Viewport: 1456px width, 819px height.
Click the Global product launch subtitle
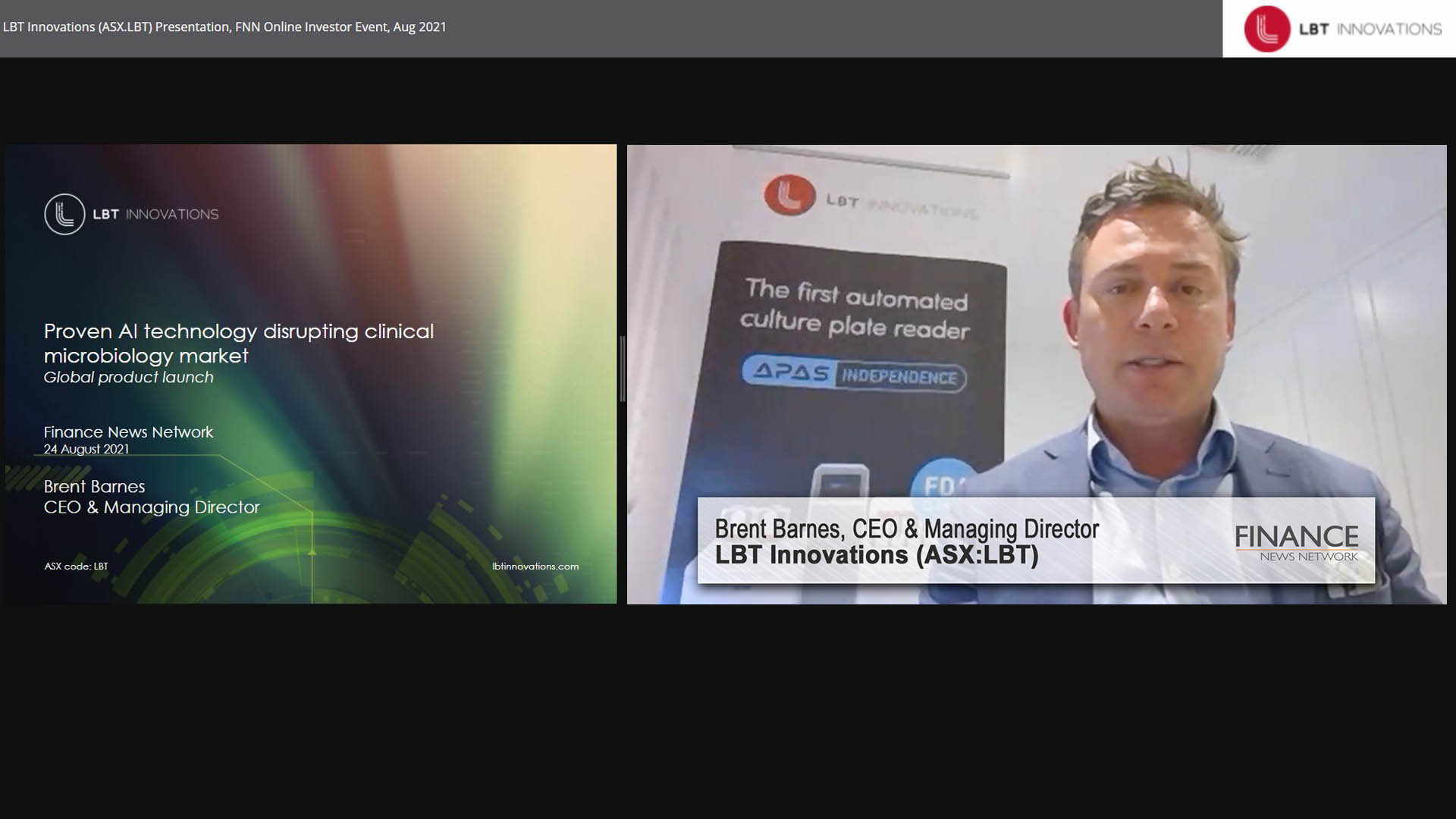tap(128, 378)
